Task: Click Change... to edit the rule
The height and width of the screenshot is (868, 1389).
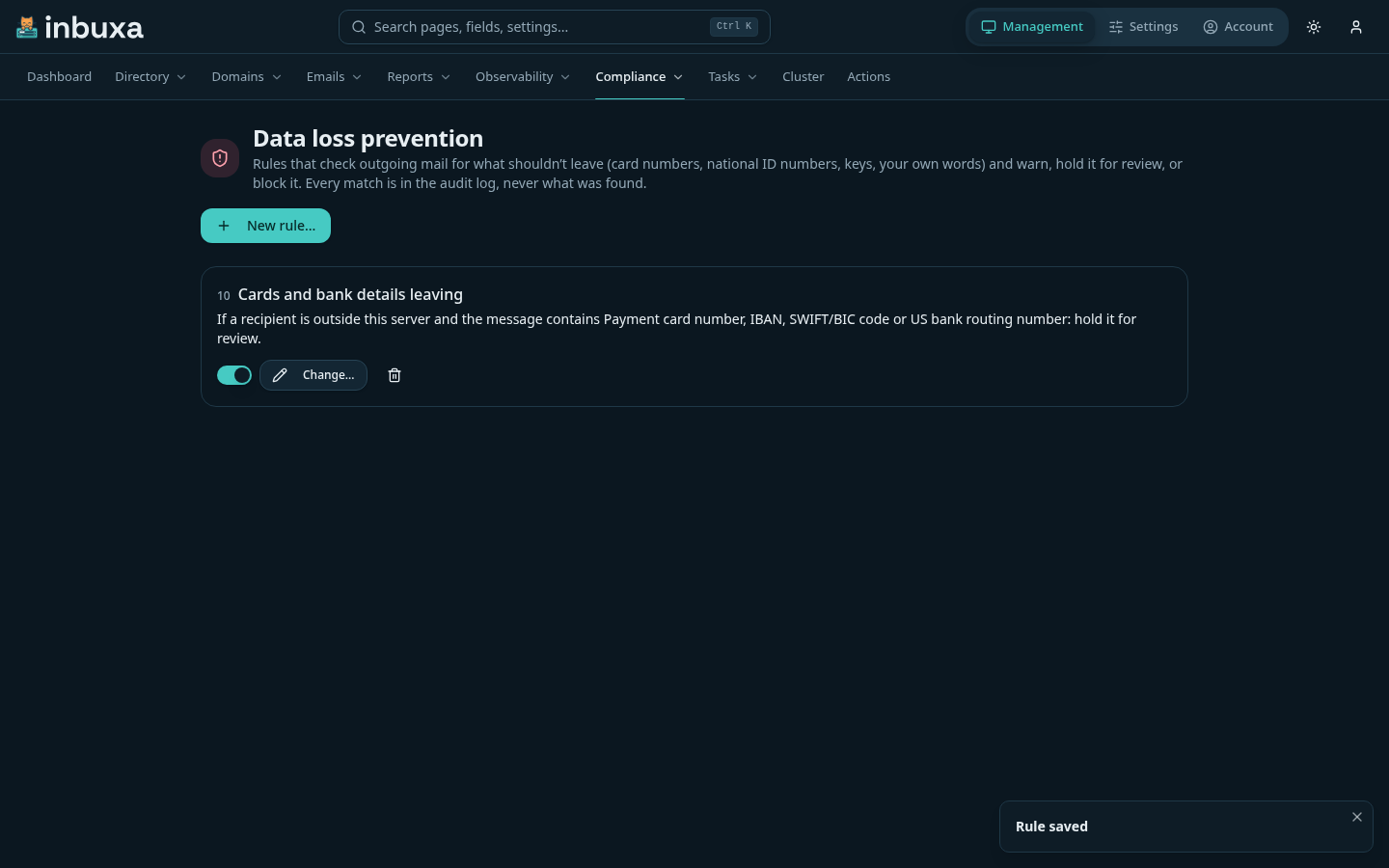Action: [x=313, y=375]
